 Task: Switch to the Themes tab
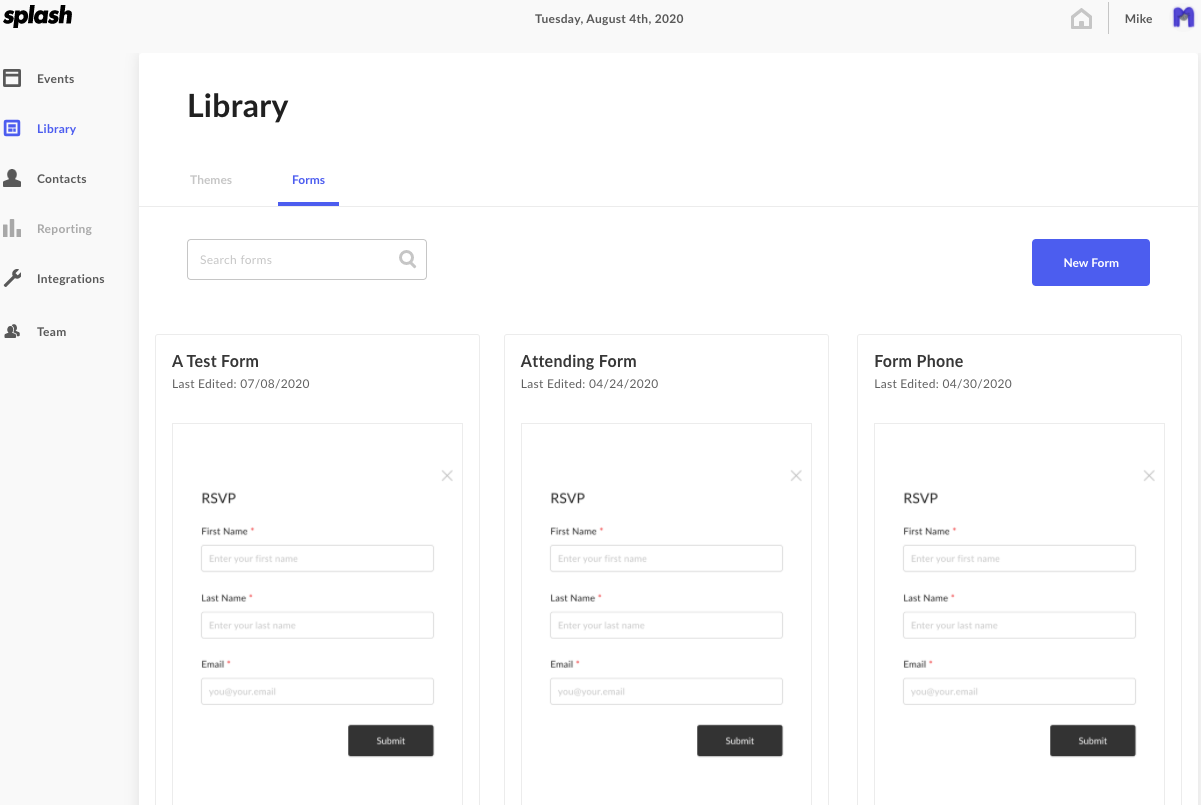pyautogui.click(x=211, y=180)
